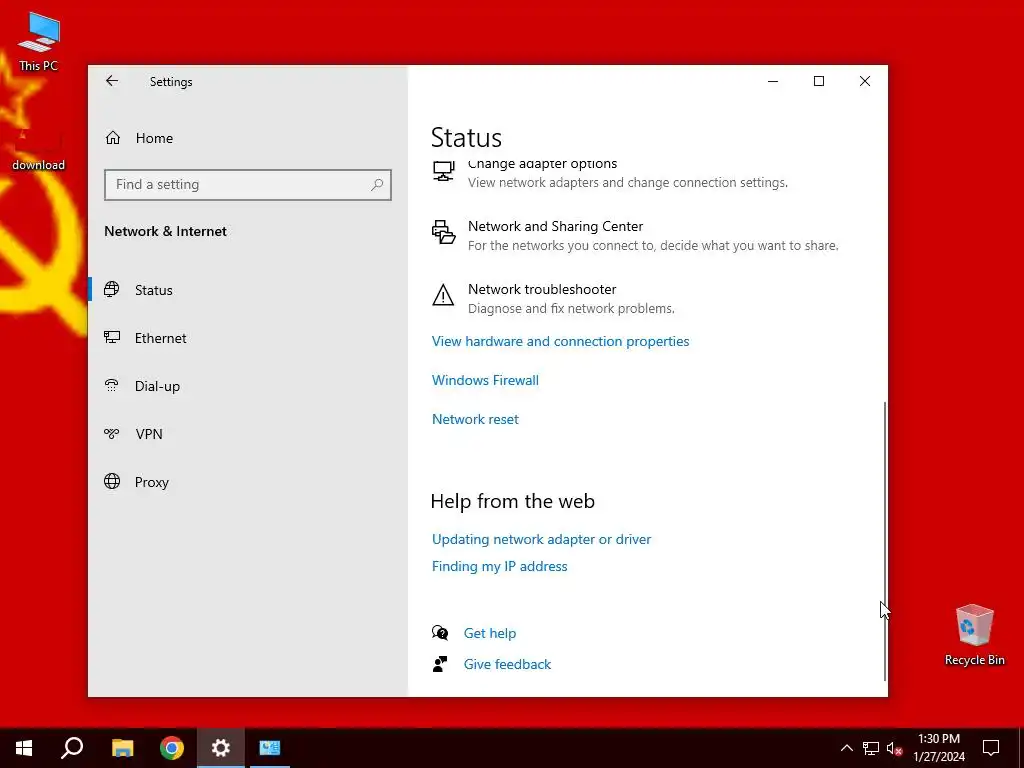The width and height of the screenshot is (1024, 768).
Task: Click the Settings gear taskbar button
Action: pyautogui.click(x=221, y=748)
